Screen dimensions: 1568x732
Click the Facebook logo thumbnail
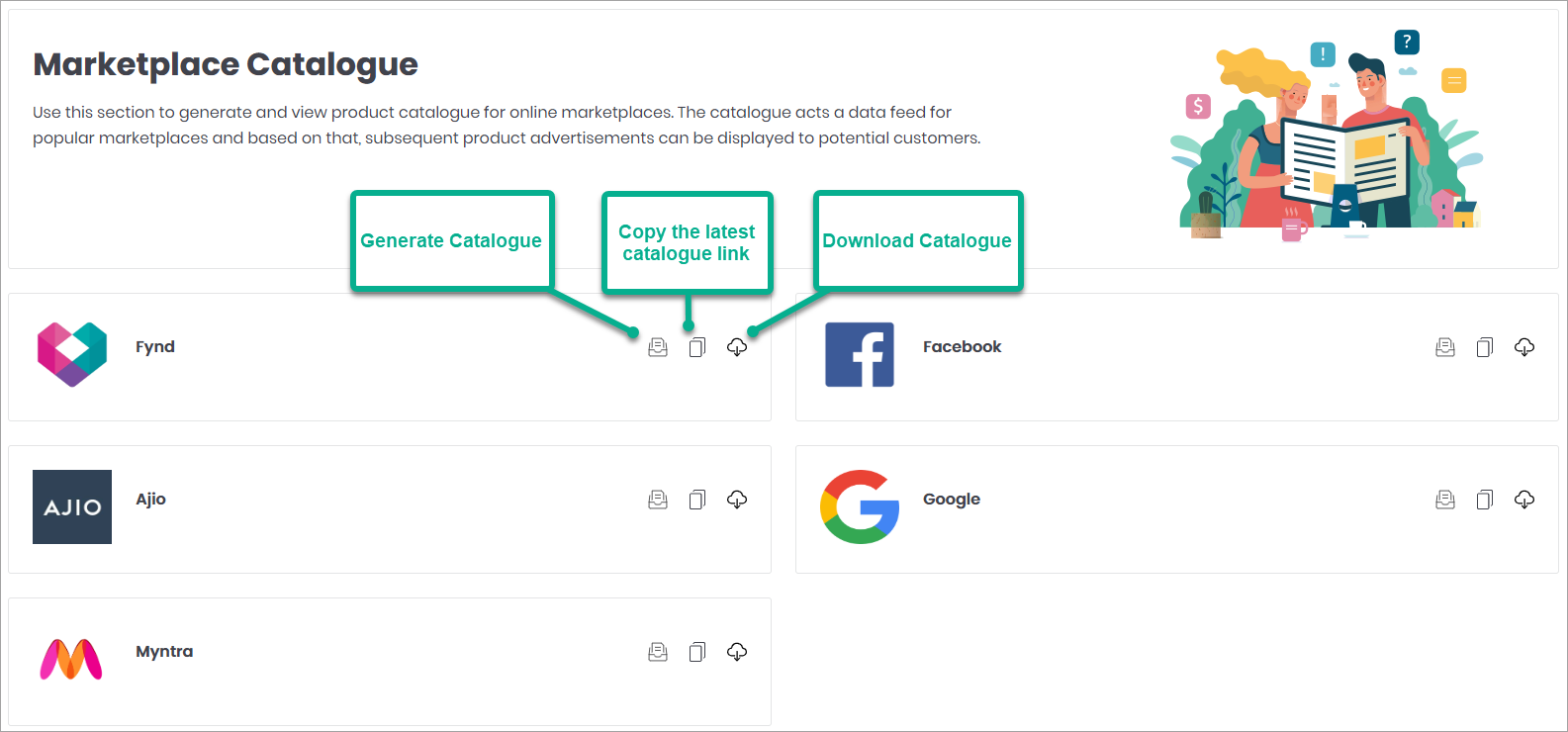pyautogui.click(x=860, y=354)
